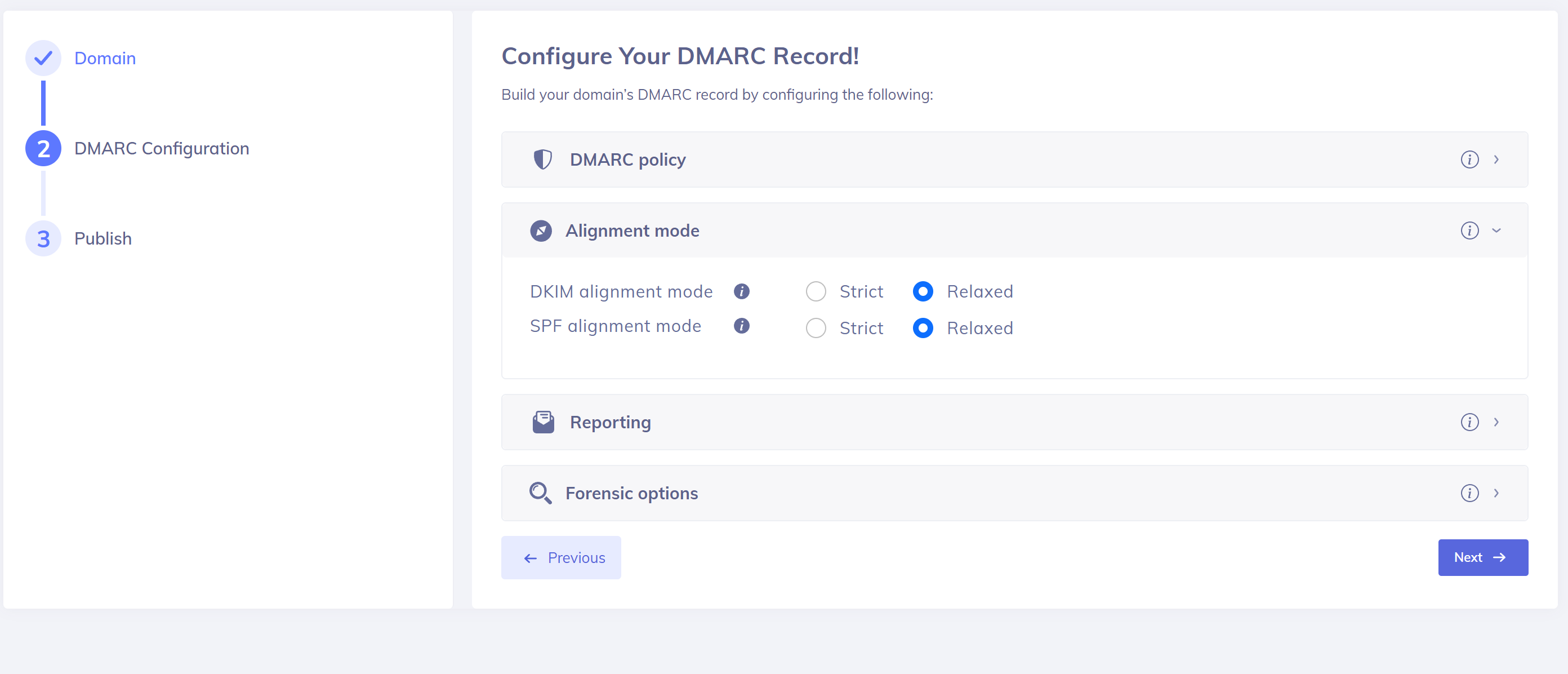Viewport: 1568px width, 674px height.
Task: Open SPF alignment mode info tooltip
Action: click(741, 326)
